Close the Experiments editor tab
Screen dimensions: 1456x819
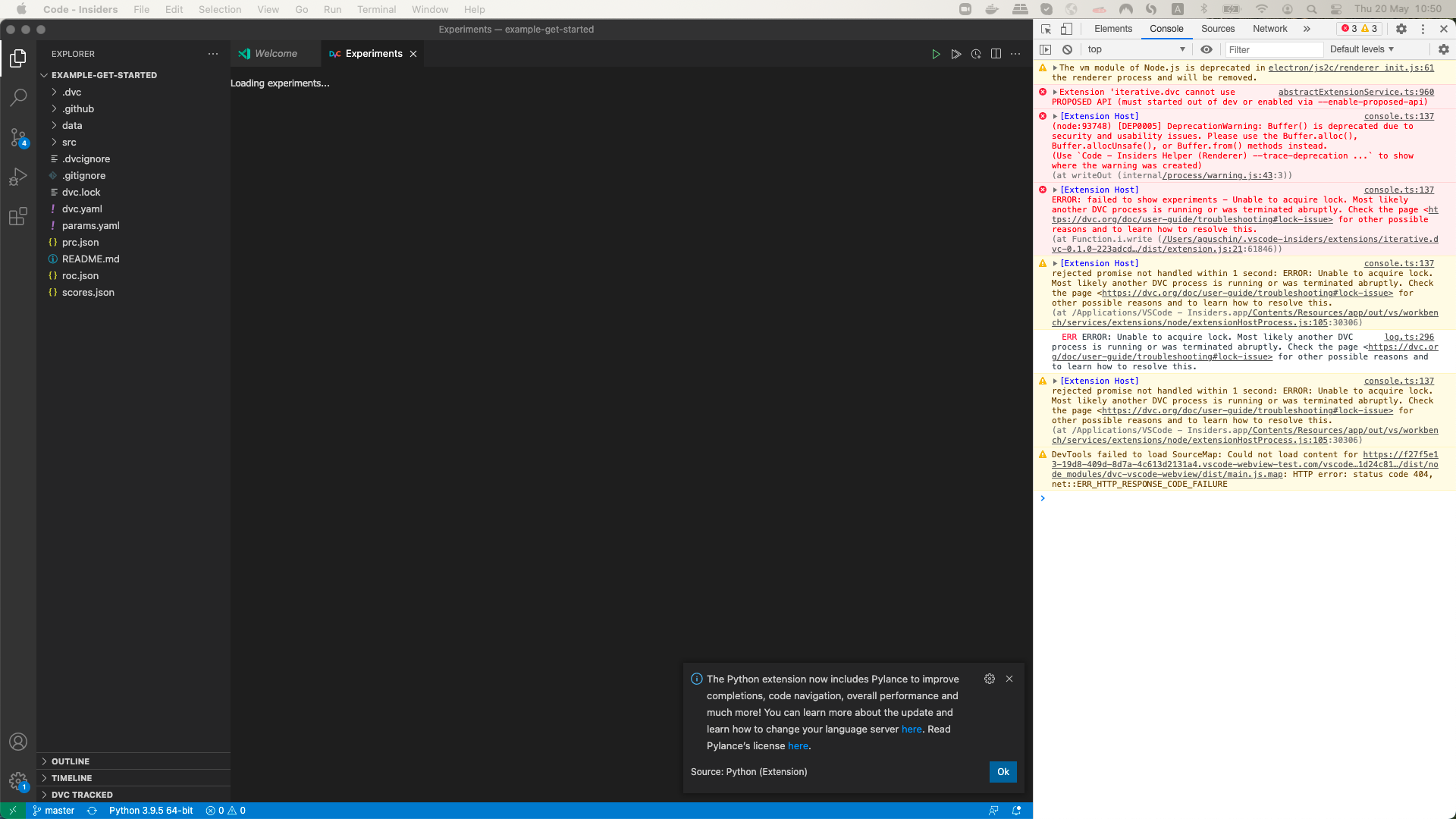(413, 54)
